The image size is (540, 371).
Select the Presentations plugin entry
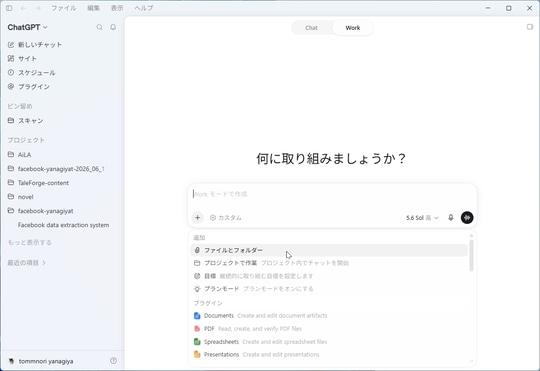tap(329, 354)
